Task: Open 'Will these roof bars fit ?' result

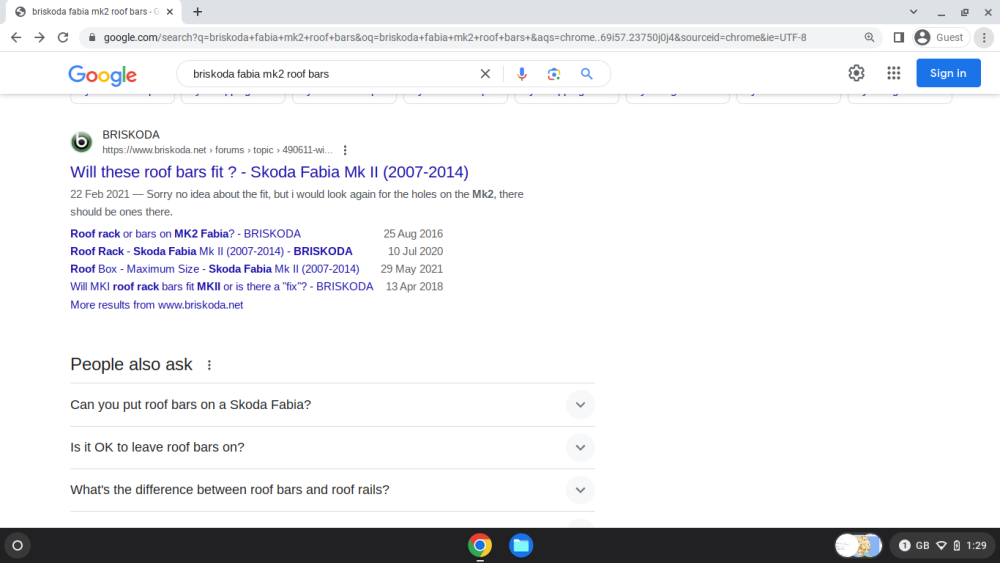Action: pyautogui.click(x=269, y=172)
